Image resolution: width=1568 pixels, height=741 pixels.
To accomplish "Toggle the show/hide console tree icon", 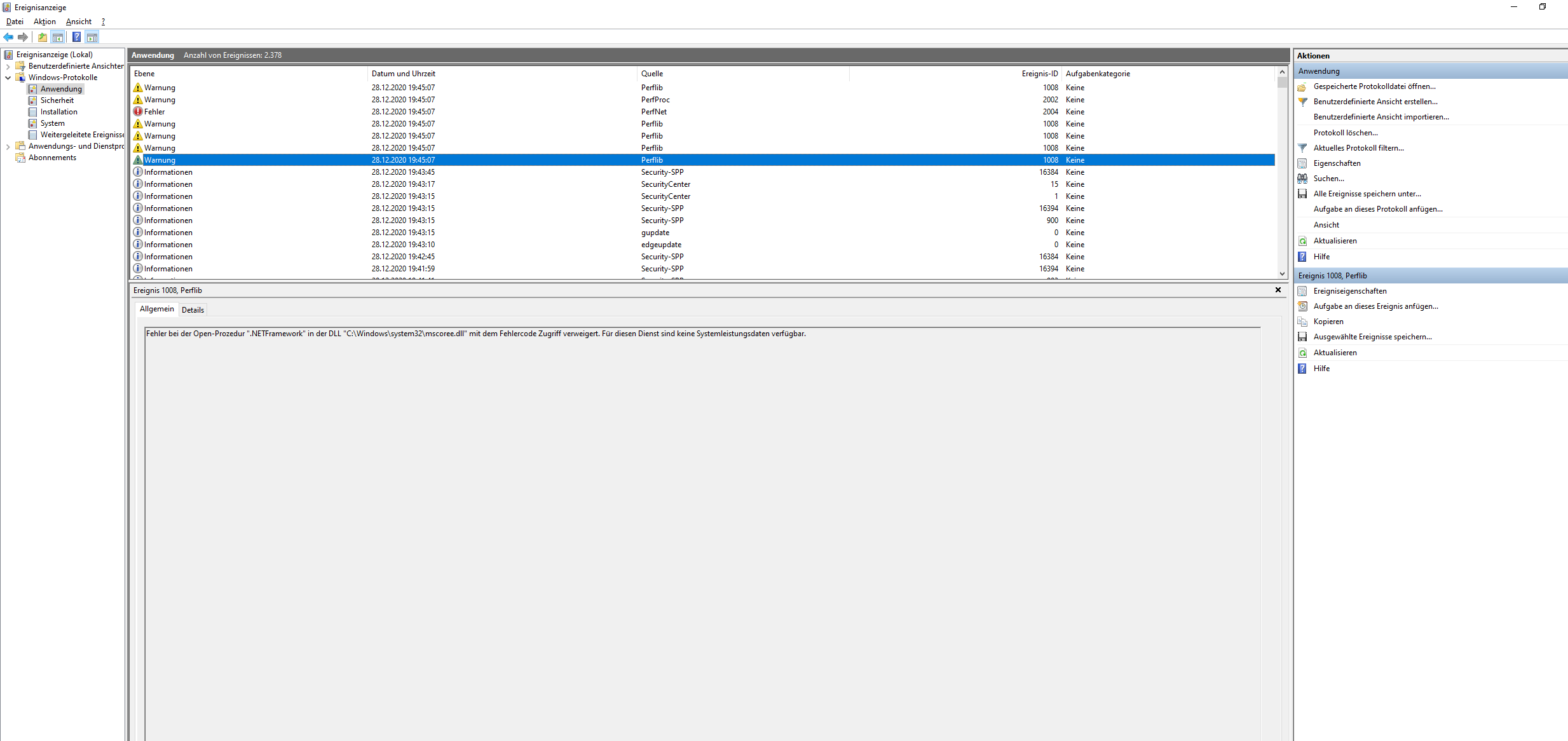I will (x=58, y=37).
